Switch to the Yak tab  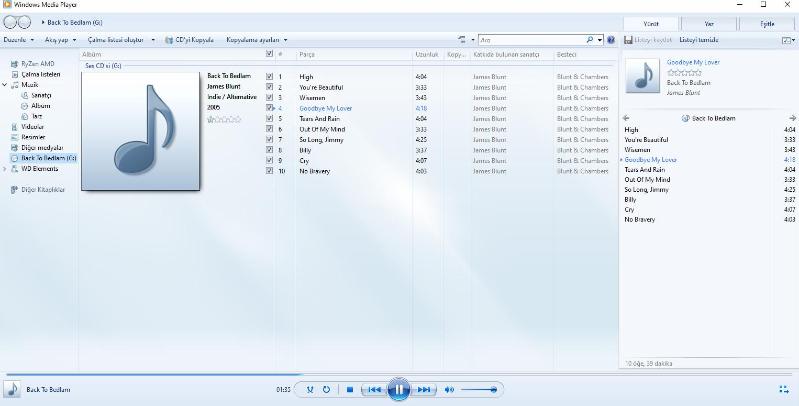coord(708,23)
